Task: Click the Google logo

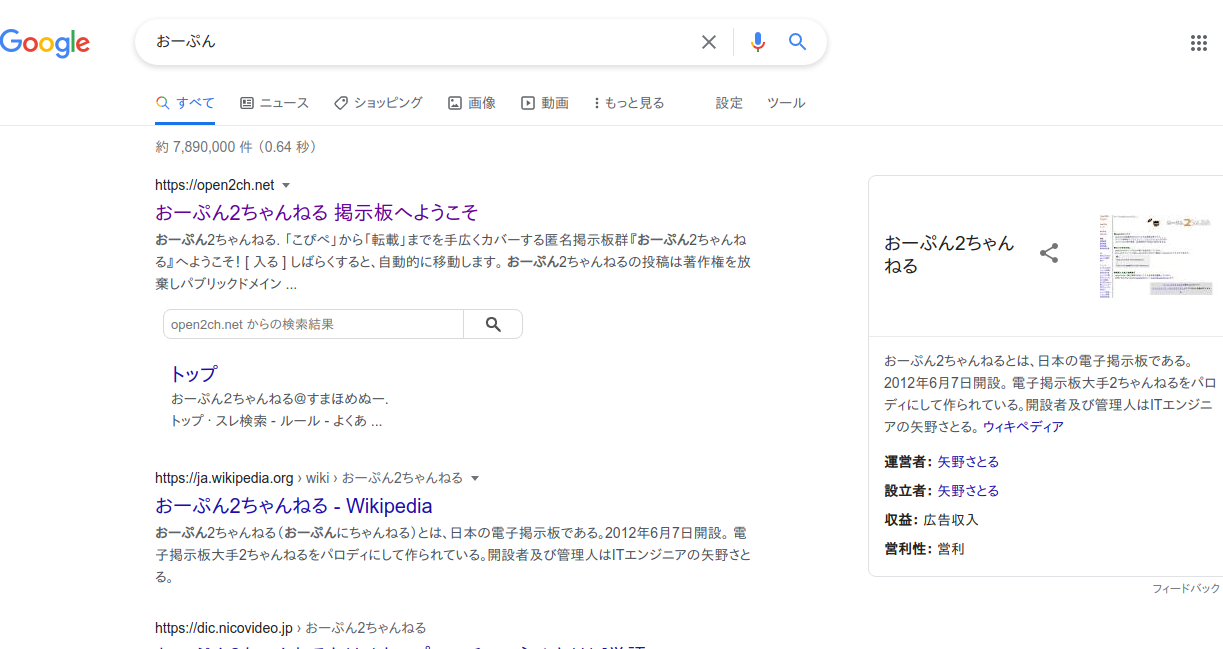Action: [45, 42]
